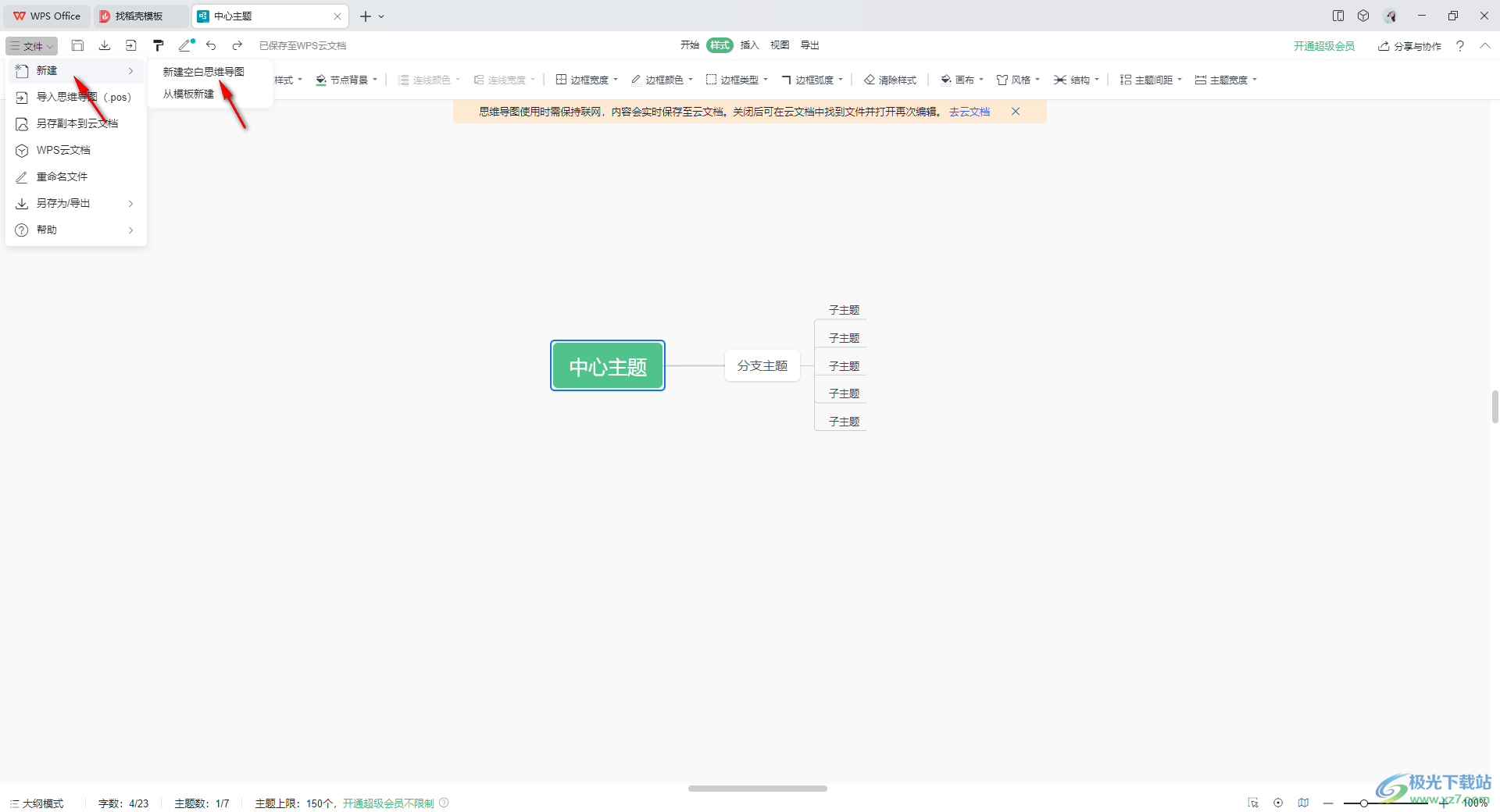
Task: Click 开通超级会员 link at top right
Action: point(1324,46)
